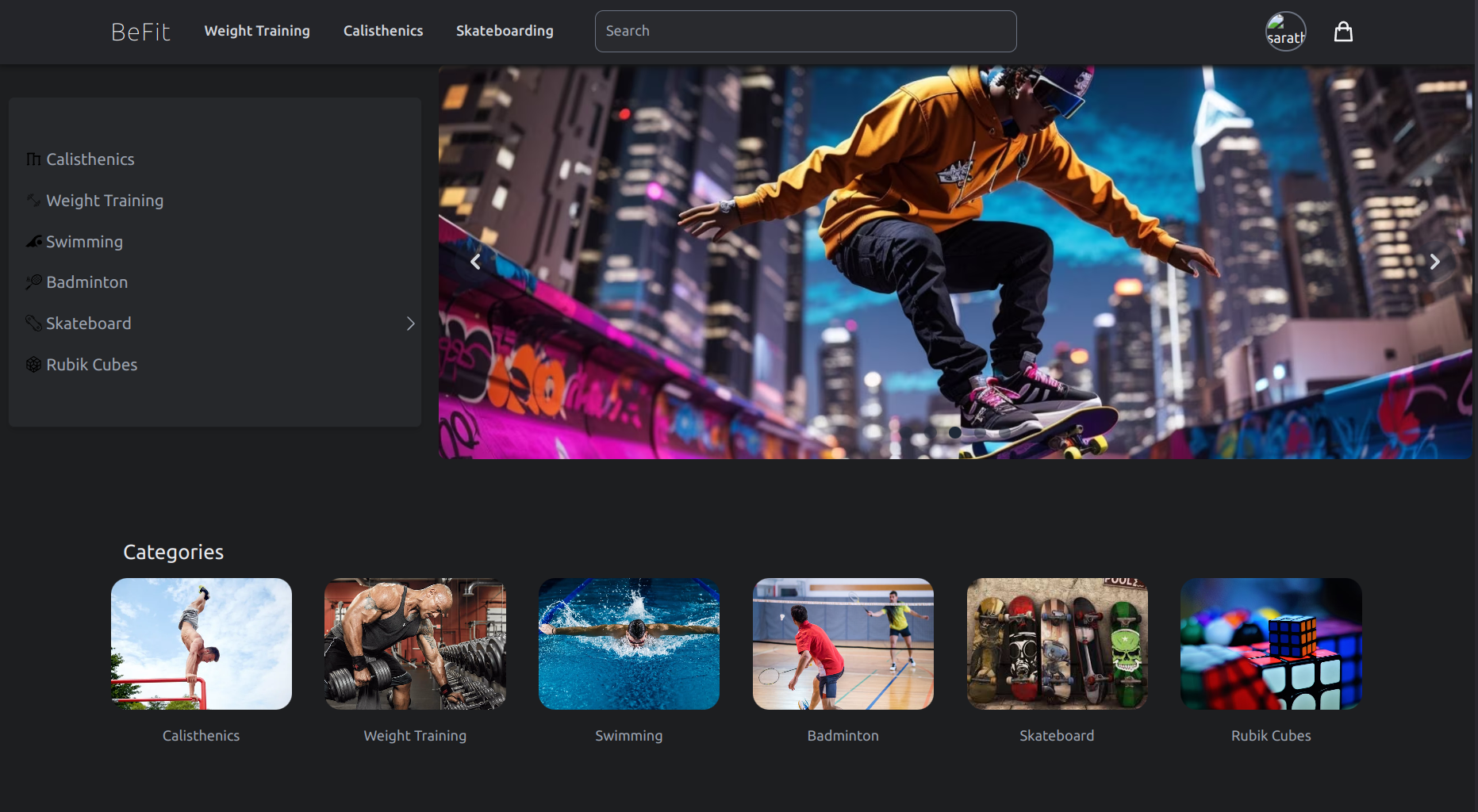Advance to next carousel slide

1434,262
